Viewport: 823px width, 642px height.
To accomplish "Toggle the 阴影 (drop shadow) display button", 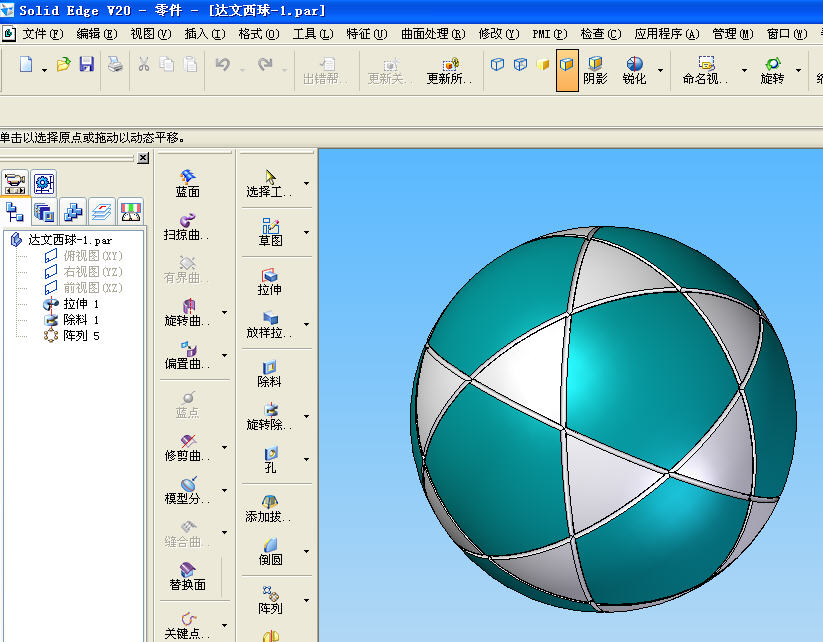I will [x=595, y=71].
